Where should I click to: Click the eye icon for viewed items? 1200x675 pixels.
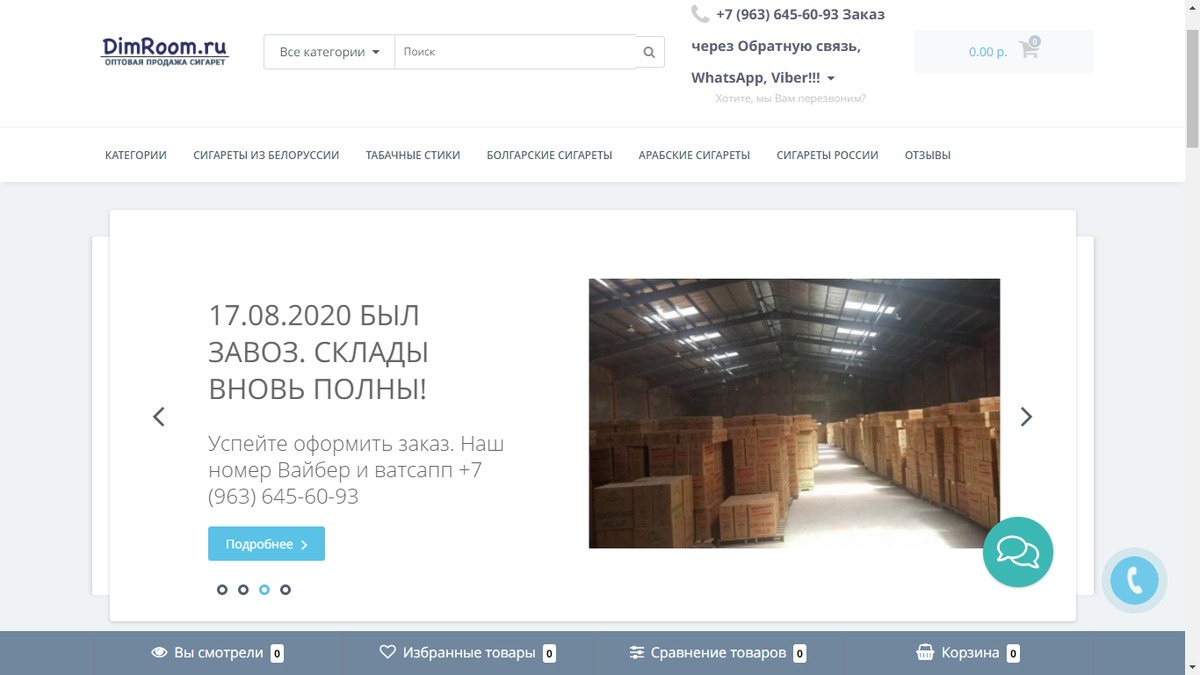click(159, 653)
